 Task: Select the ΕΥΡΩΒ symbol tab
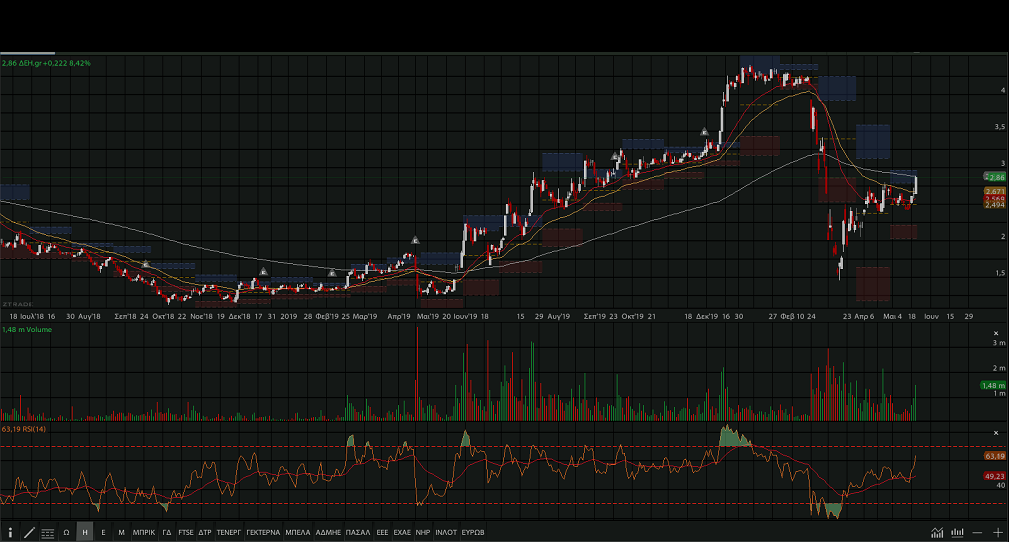473,532
